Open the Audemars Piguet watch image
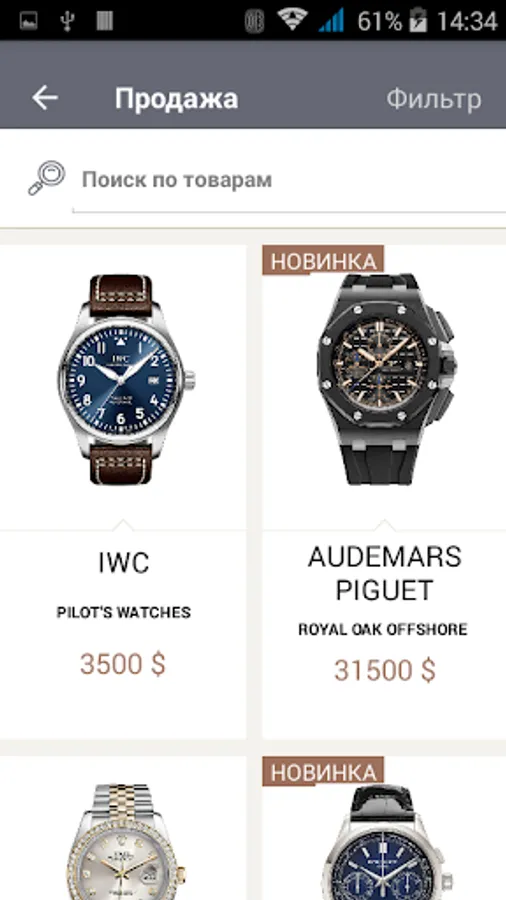Viewport: 506px width, 900px height. click(386, 379)
